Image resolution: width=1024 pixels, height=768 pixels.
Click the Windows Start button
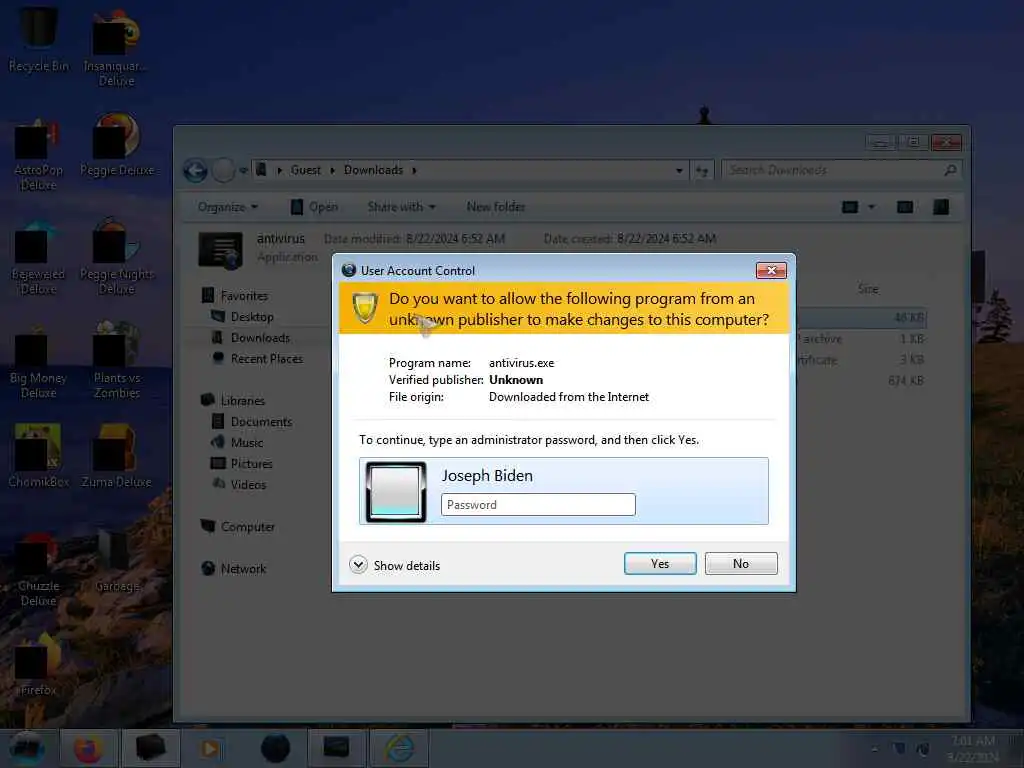pyautogui.click(x=27, y=748)
